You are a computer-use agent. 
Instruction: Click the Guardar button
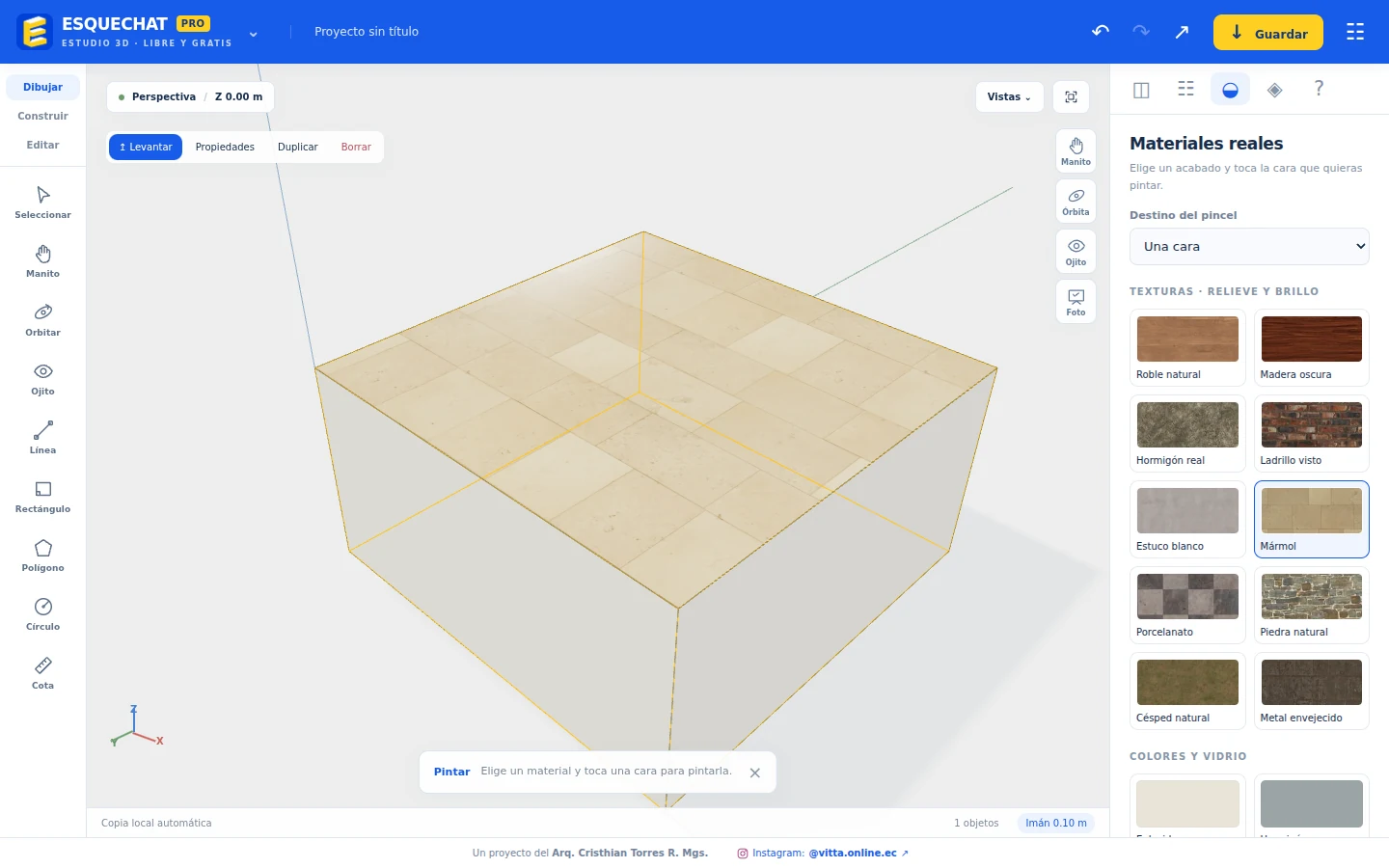(1268, 33)
